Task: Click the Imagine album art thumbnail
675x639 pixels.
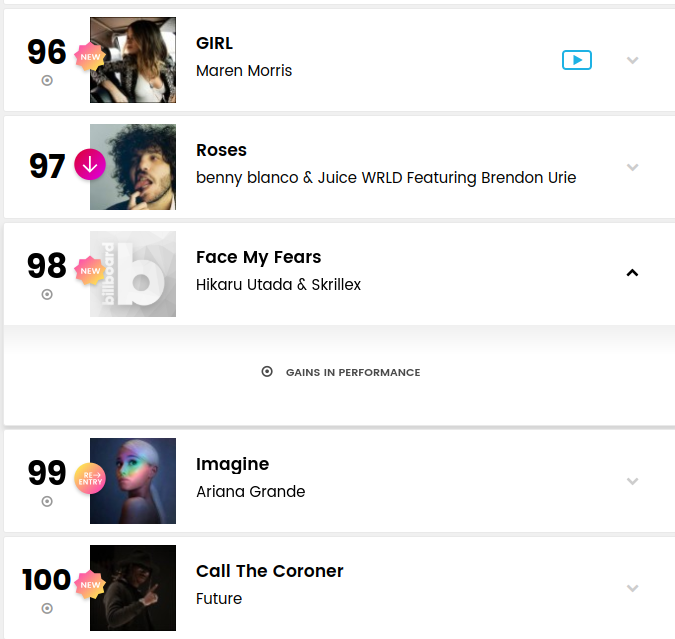Action: 133,481
